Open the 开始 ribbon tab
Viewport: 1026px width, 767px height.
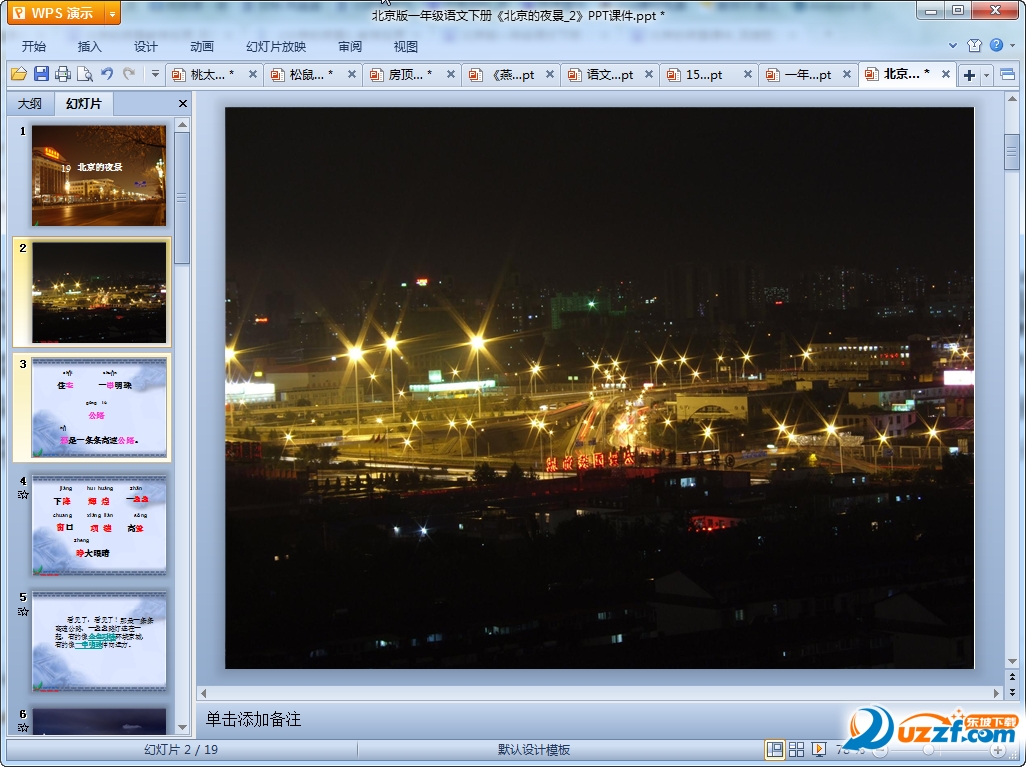(33, 46)
